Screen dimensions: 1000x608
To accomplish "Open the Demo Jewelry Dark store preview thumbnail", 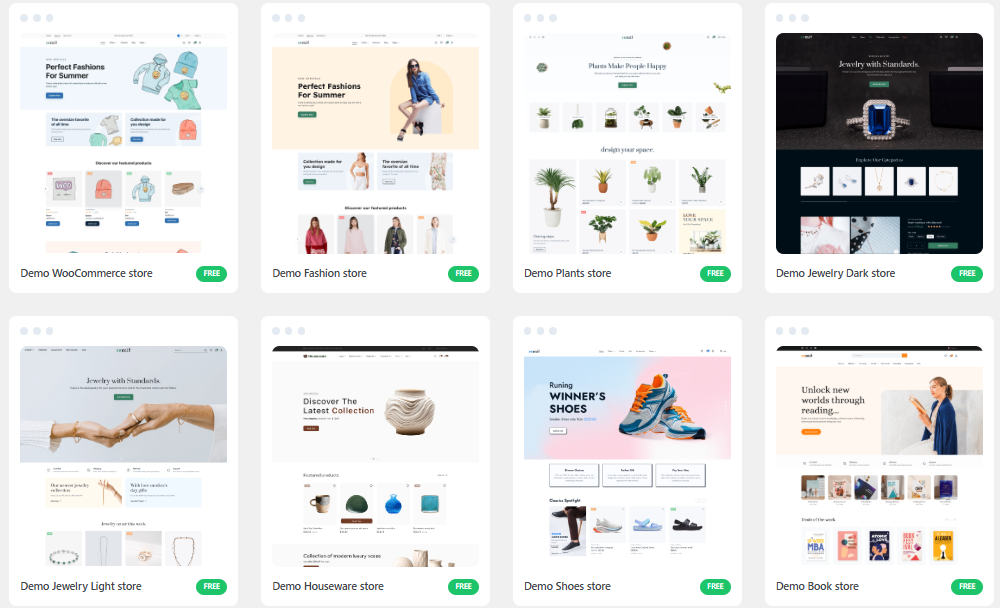I will (879, 143).
